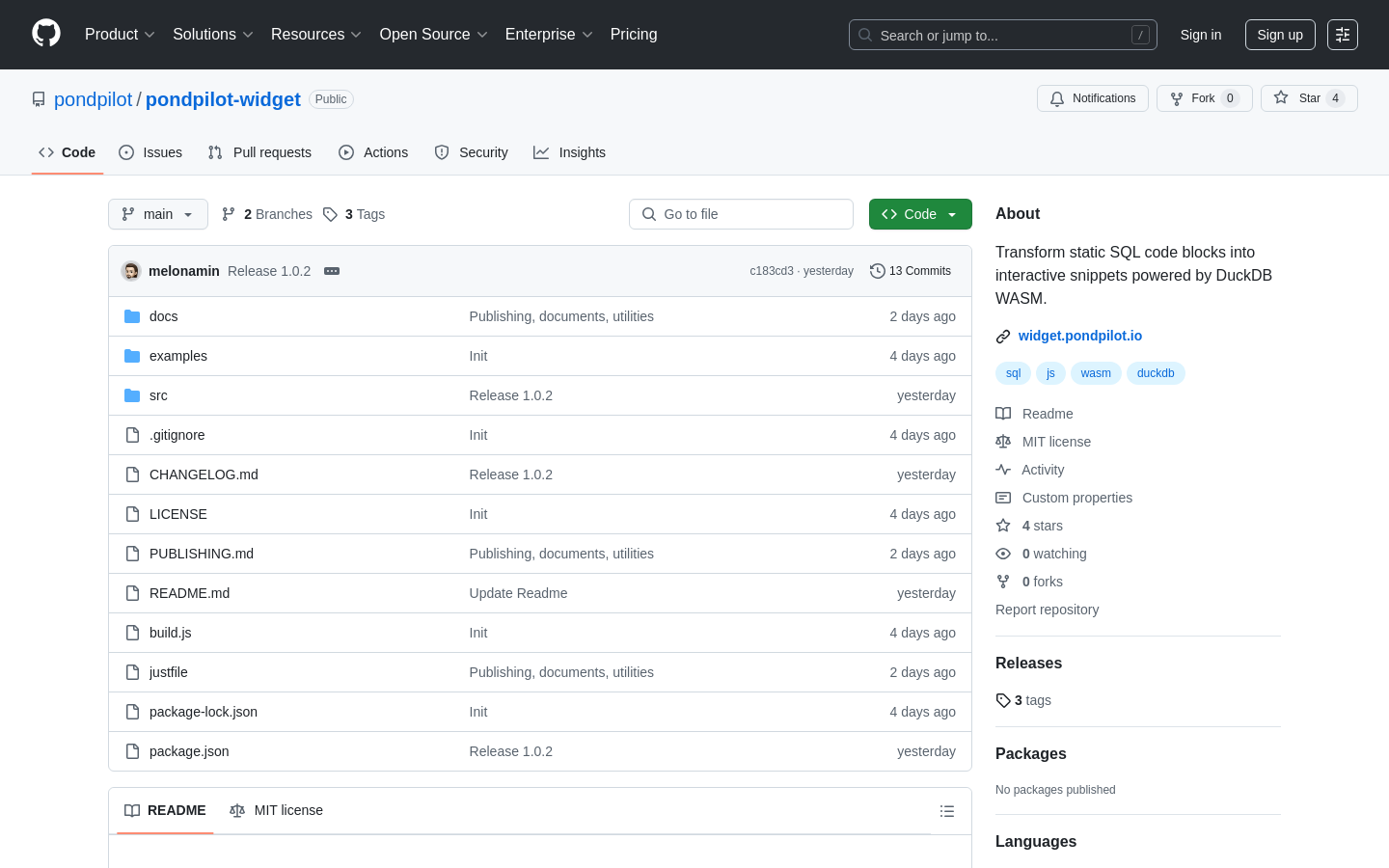
Task: Click the widget.pondpilot.io link icon
Action: [1003, 337]
